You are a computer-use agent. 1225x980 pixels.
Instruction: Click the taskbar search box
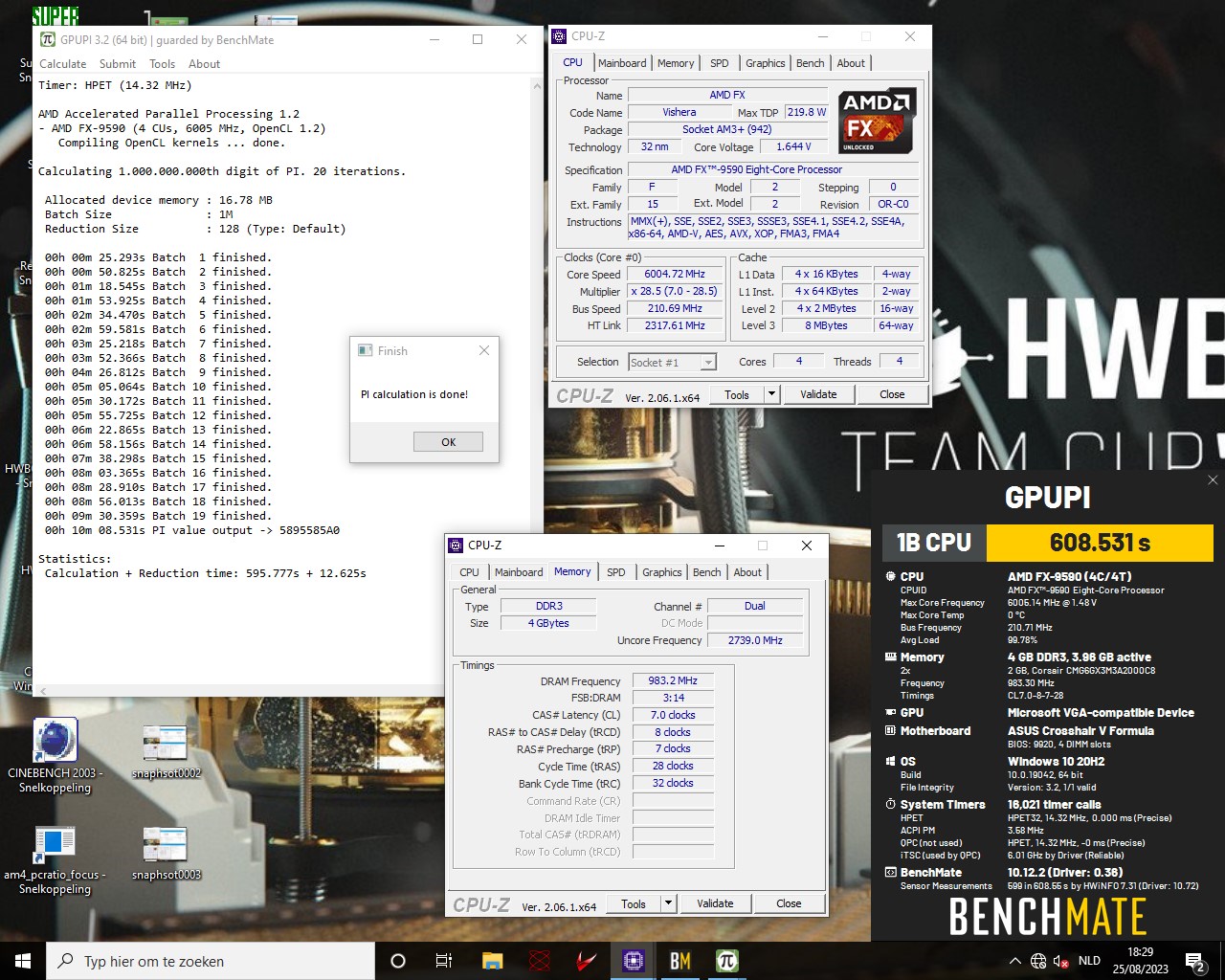(x=211, y=961)
